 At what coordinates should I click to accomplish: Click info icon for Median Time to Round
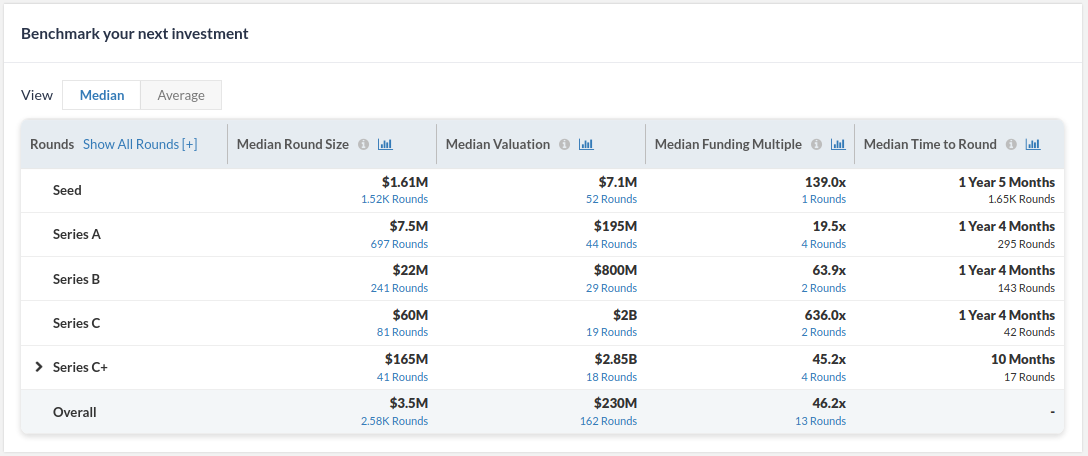(1011, 144)
